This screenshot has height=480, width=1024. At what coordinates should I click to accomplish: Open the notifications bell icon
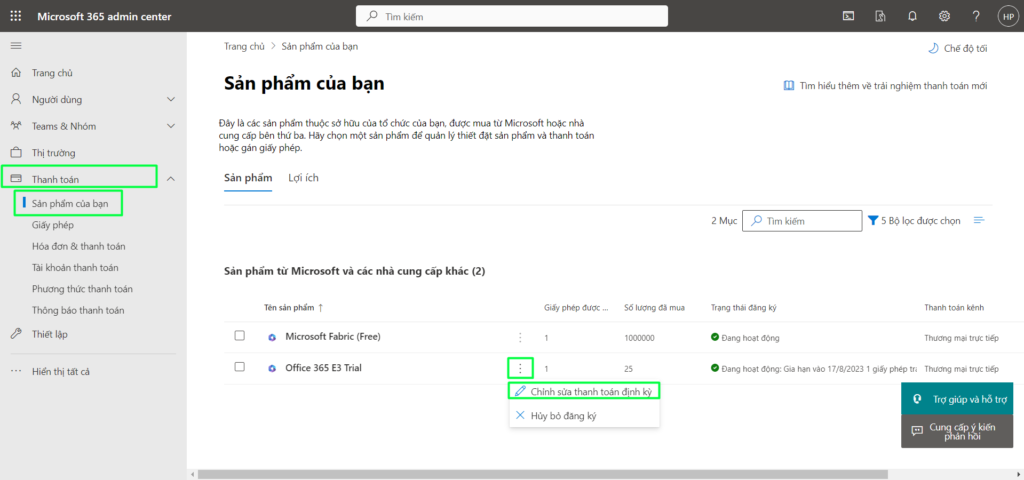[912, 16]
